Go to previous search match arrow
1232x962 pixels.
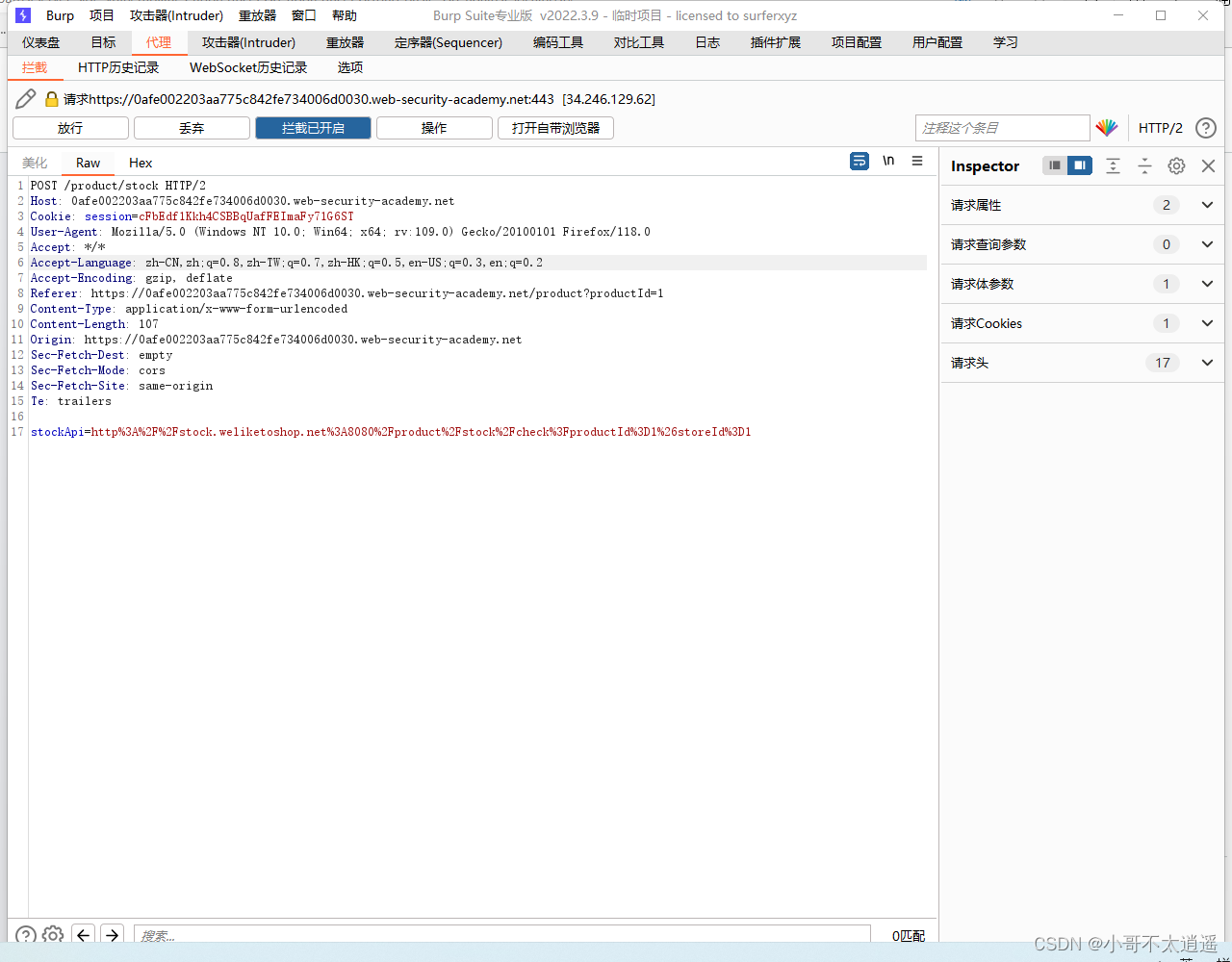[x=84, y=935]
